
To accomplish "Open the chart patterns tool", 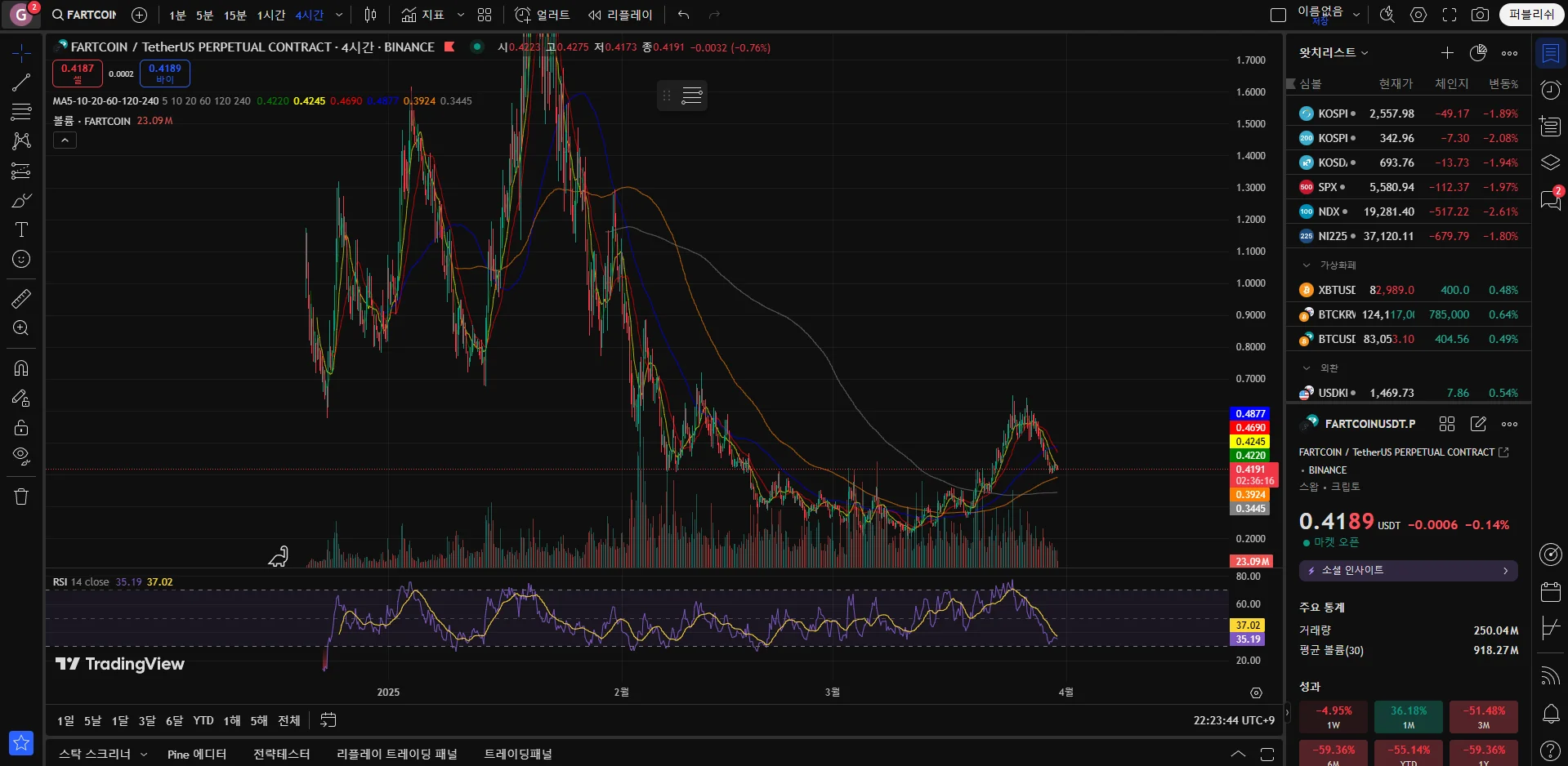I will click(x=21, y=141).
